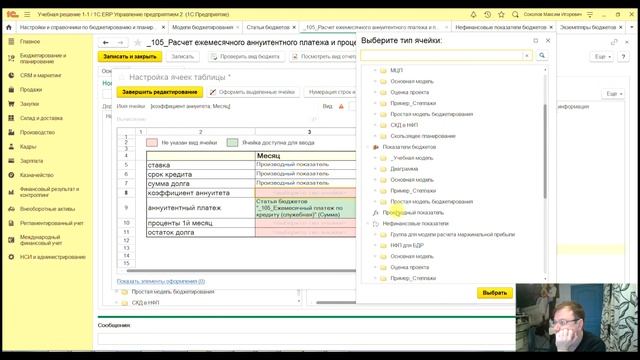Open Продажи section icon
The width and height of the screenshot is (640, 360).
tap(11, 90)
